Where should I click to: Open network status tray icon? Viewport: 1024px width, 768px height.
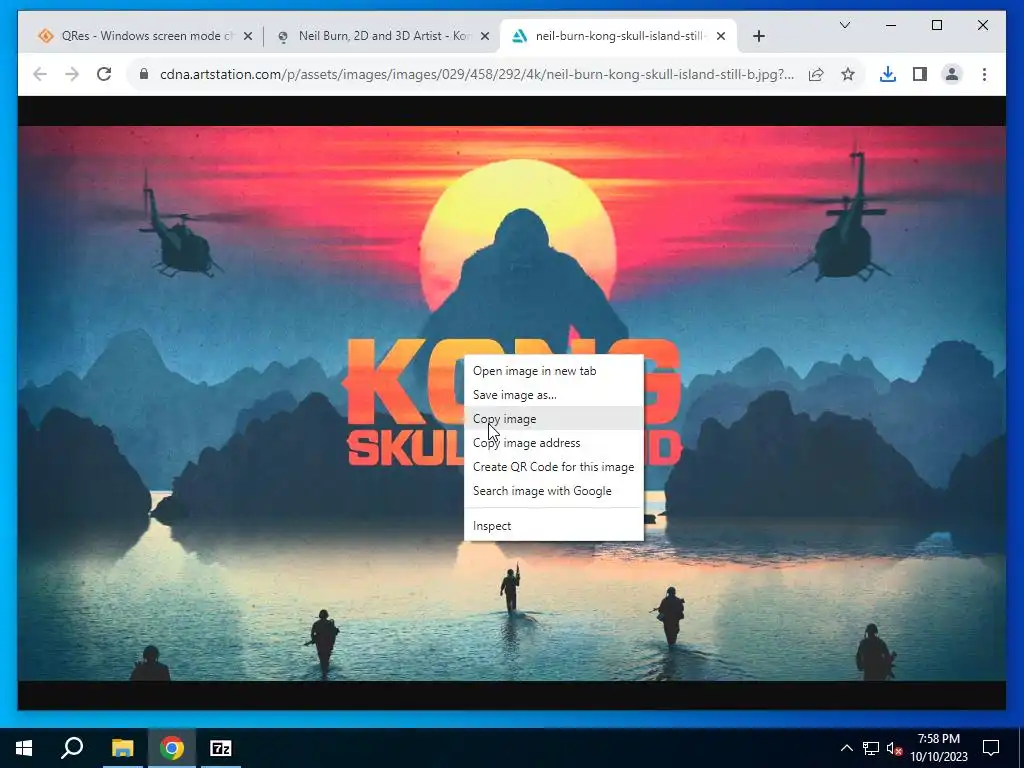pos(871,748)
